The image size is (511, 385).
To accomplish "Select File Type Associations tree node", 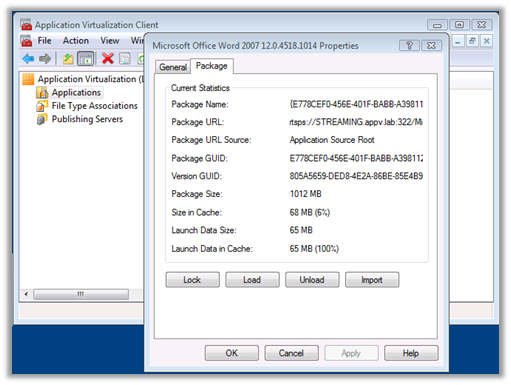I will (x=94, y=106).
